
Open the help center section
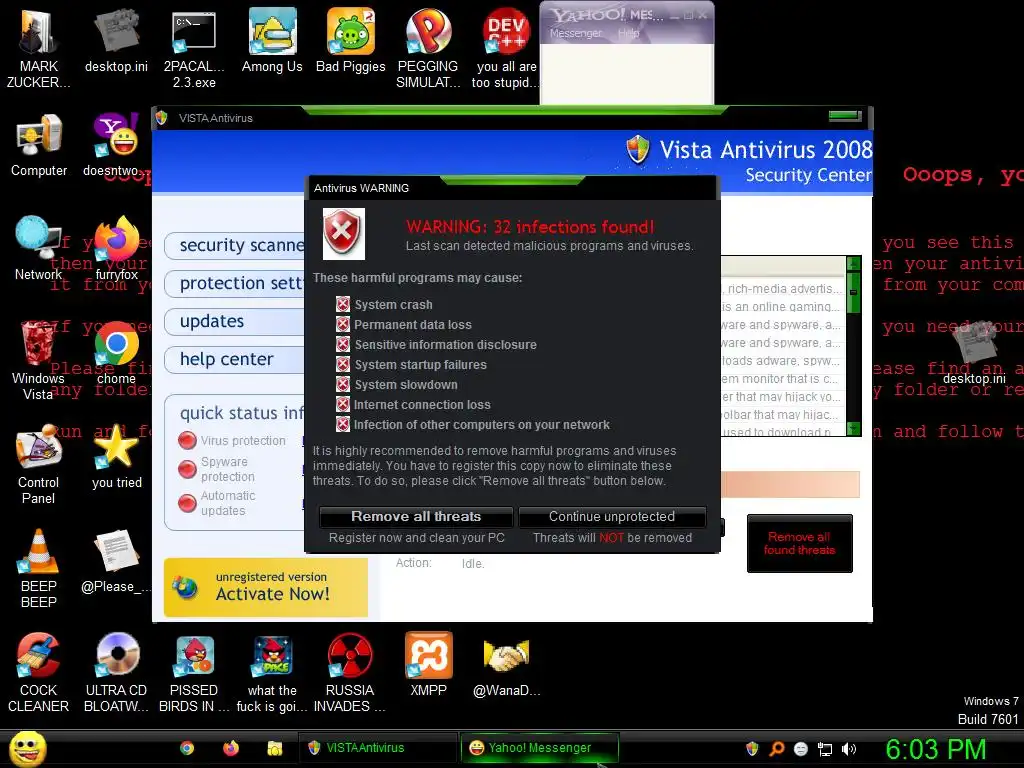[235, 359]
